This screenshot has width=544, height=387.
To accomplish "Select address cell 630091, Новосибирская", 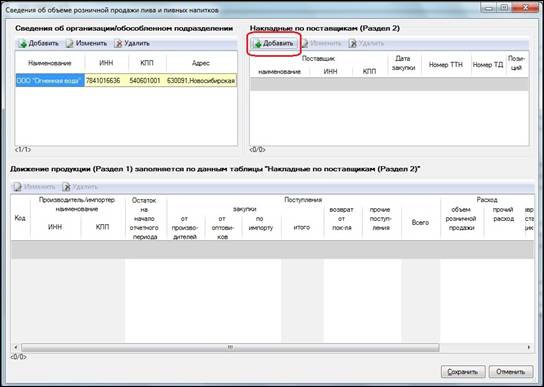I will [x=202, y=81].
